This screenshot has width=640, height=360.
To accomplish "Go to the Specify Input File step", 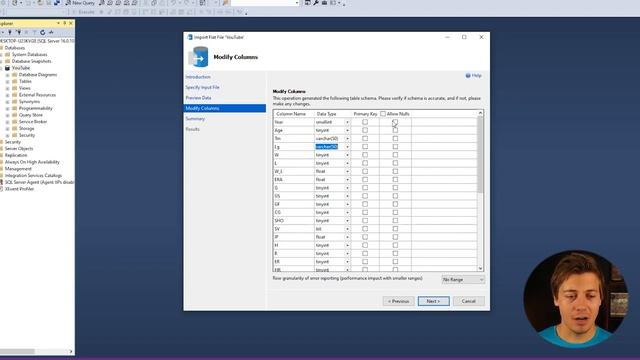I will (202, 87).
